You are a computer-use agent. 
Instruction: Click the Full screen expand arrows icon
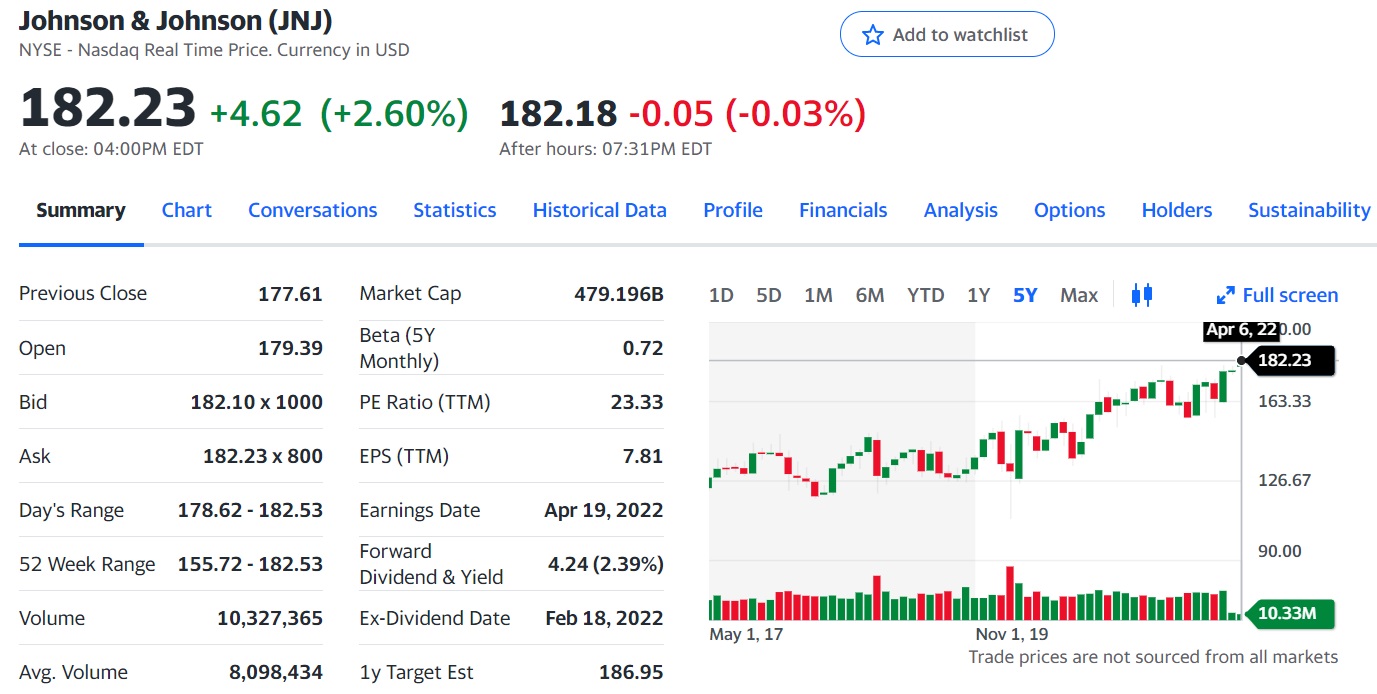point(1225,296)
